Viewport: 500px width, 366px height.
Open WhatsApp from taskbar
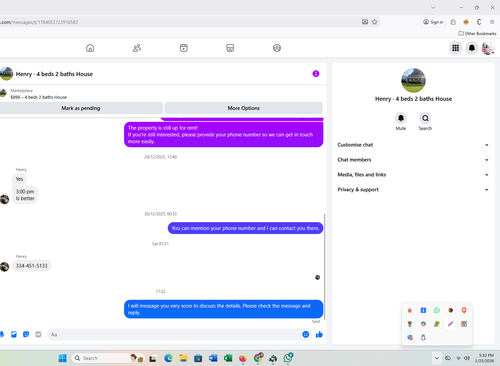(288, 358)
